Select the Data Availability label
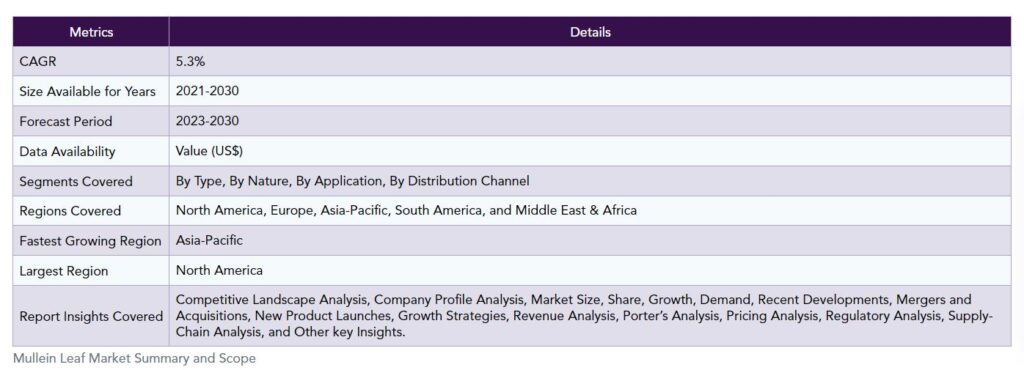Screen dimensions: 1024x370 pos(67,151)
